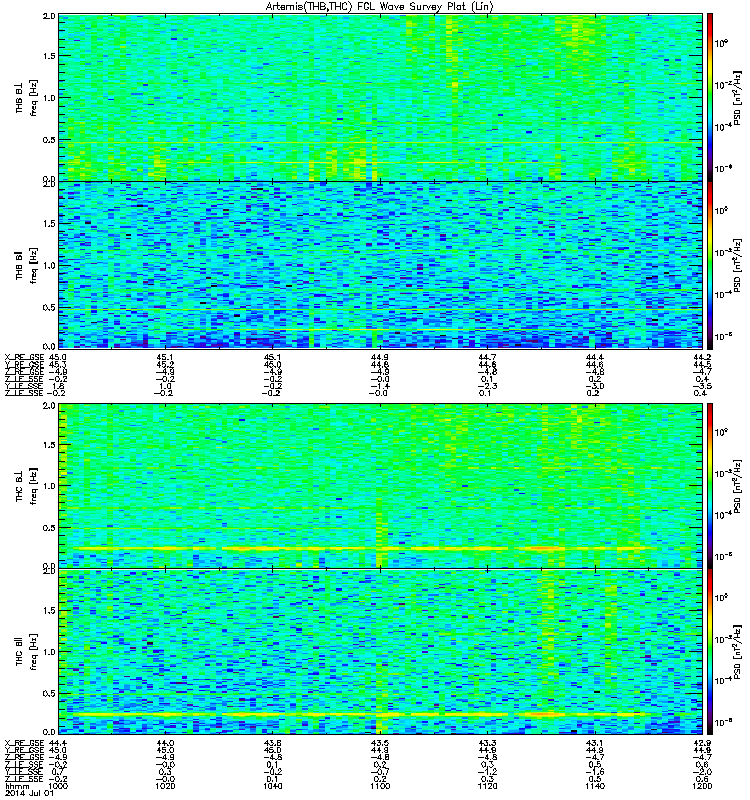Select the THB B⊥ freq [Hz] axis label
Image resolution: width=750 pixels, height=800 pixels.
(x=27, y=98)
